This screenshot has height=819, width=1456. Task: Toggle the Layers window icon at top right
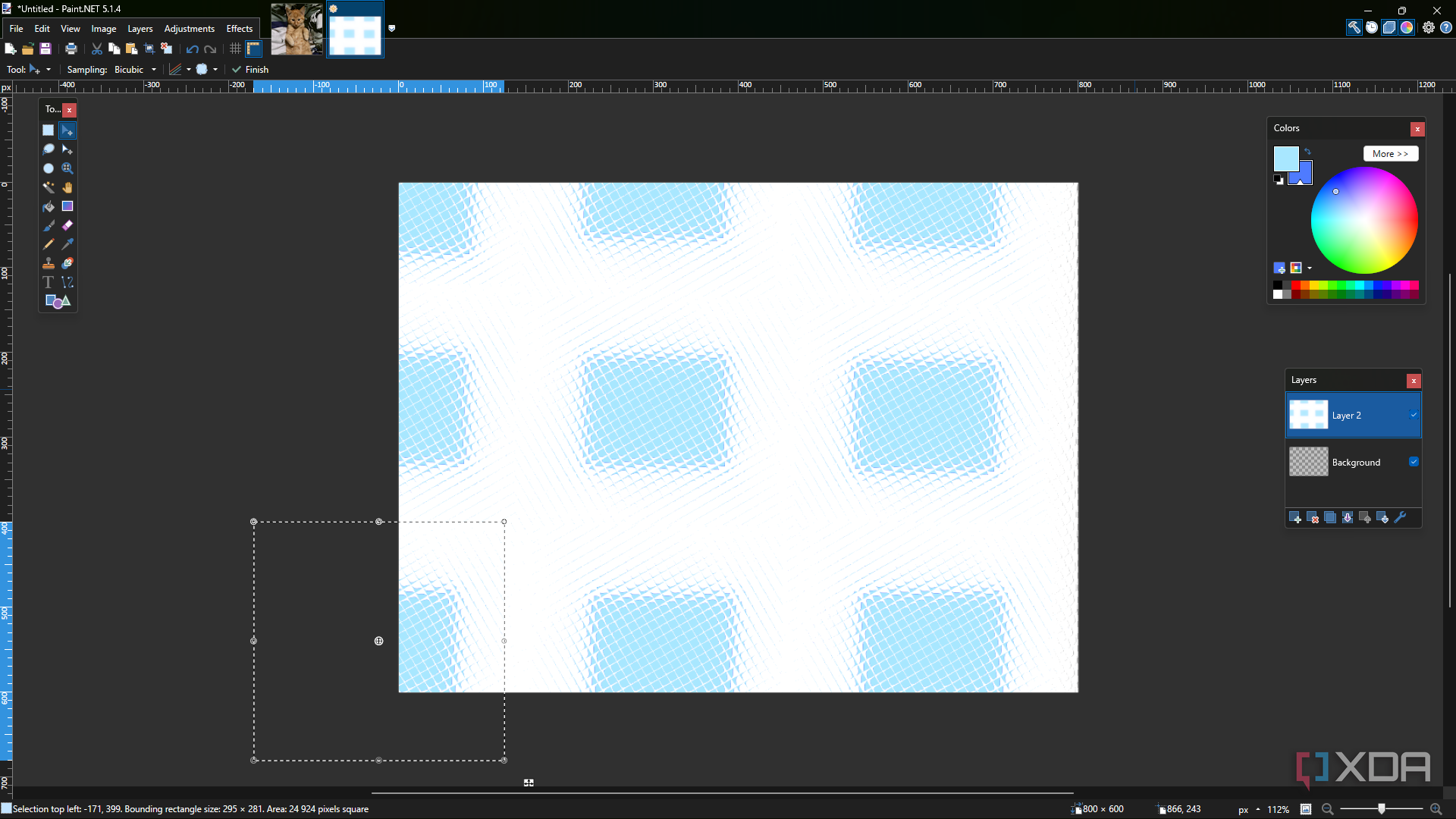click(x=1389, y=27)
